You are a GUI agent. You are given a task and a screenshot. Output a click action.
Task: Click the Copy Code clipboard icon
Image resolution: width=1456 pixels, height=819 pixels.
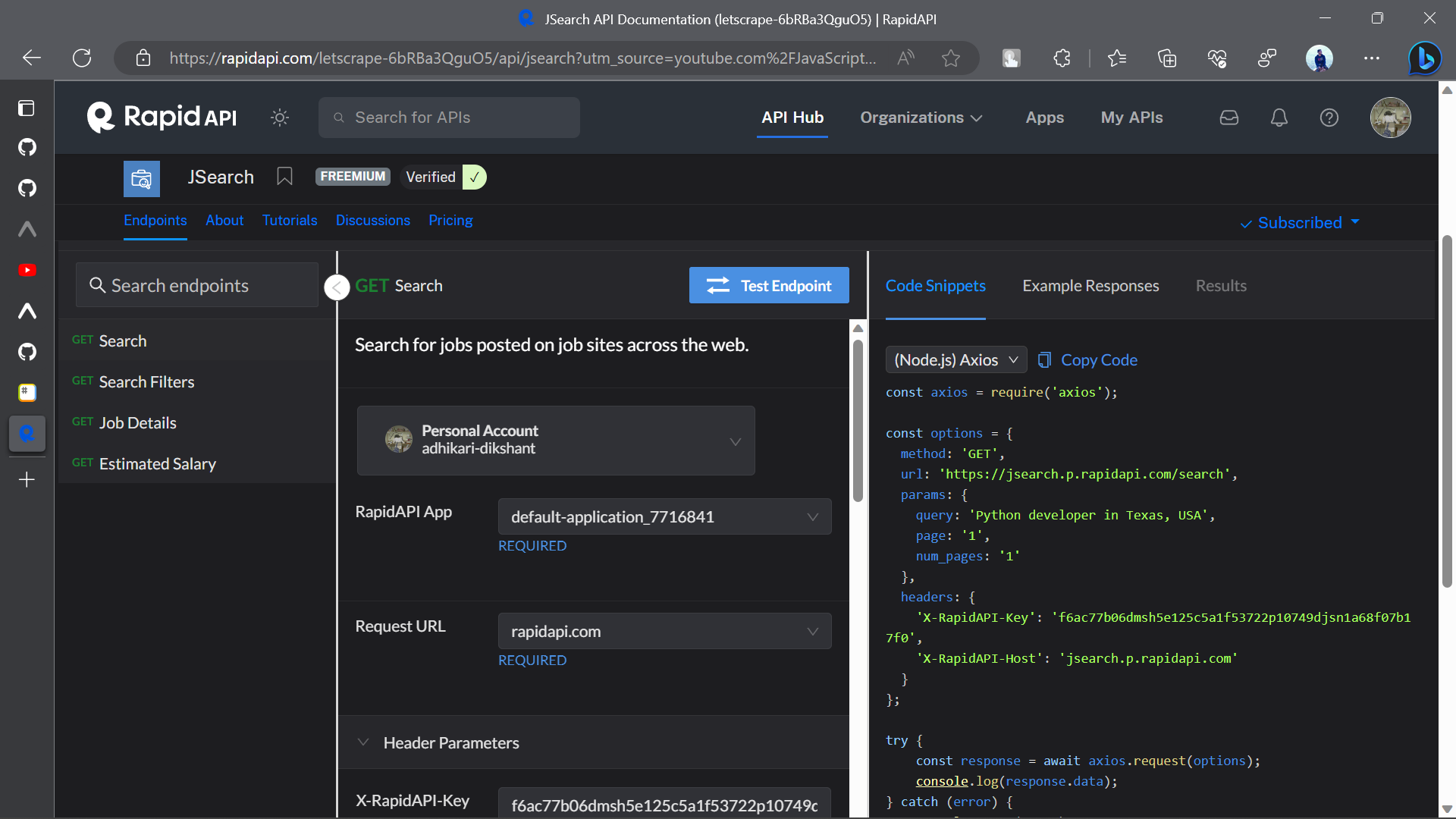pyautogui.click(x=1044, y=360)
